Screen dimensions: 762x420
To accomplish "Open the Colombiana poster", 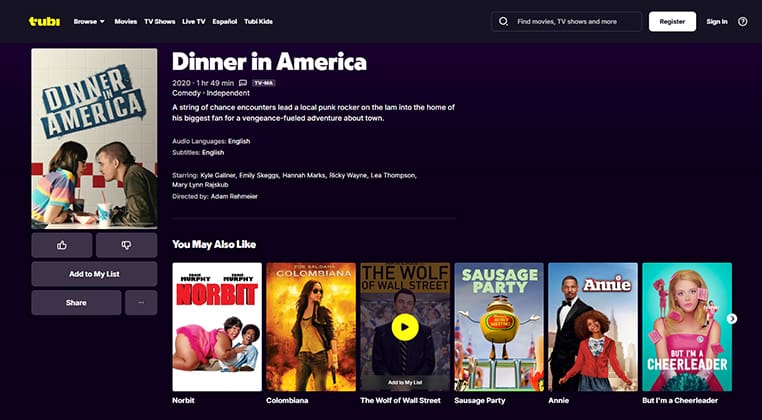I will (x=311, y=327).
